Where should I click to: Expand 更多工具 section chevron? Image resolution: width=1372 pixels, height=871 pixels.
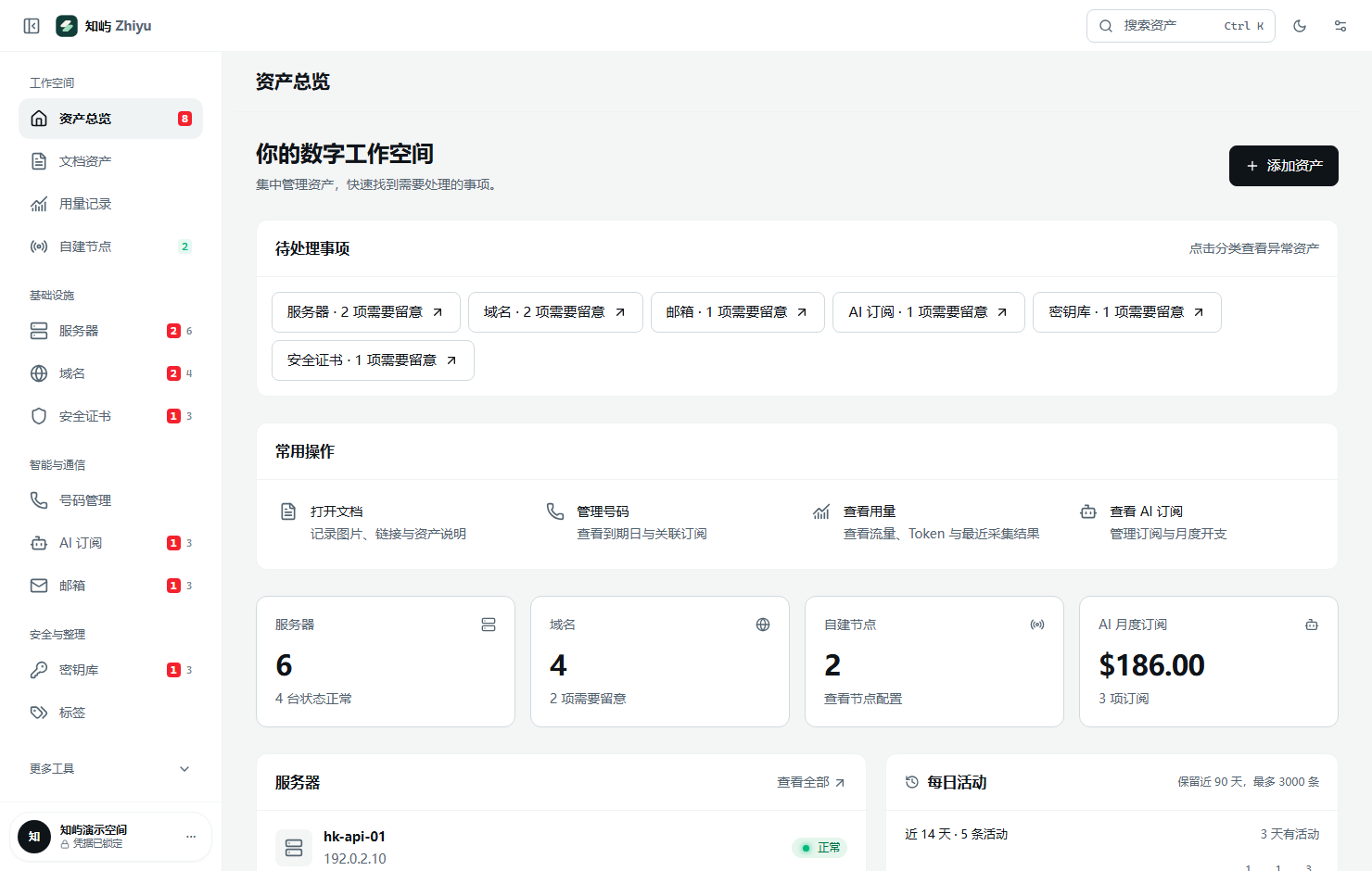[x=184, y=769]
